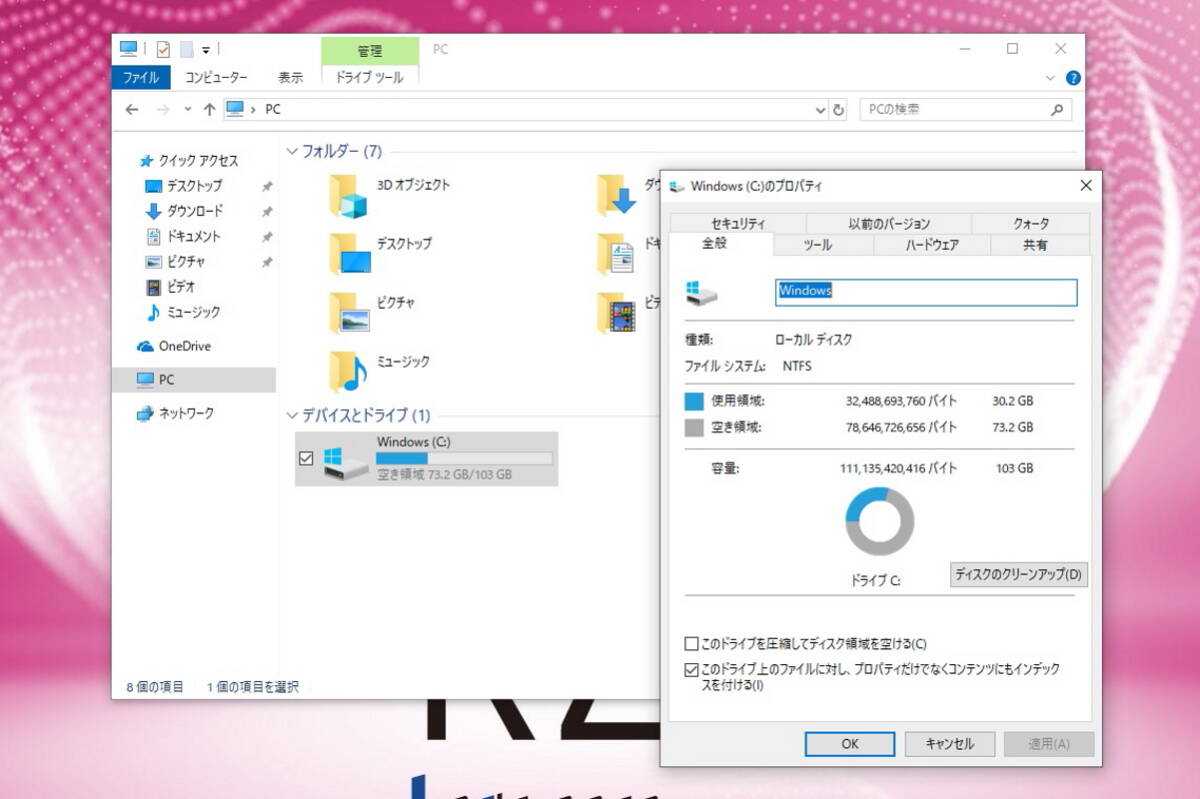The image size is (1200, 799).
Task: Open ピクチャ in the sidebar
Action: tap(185, 262)
